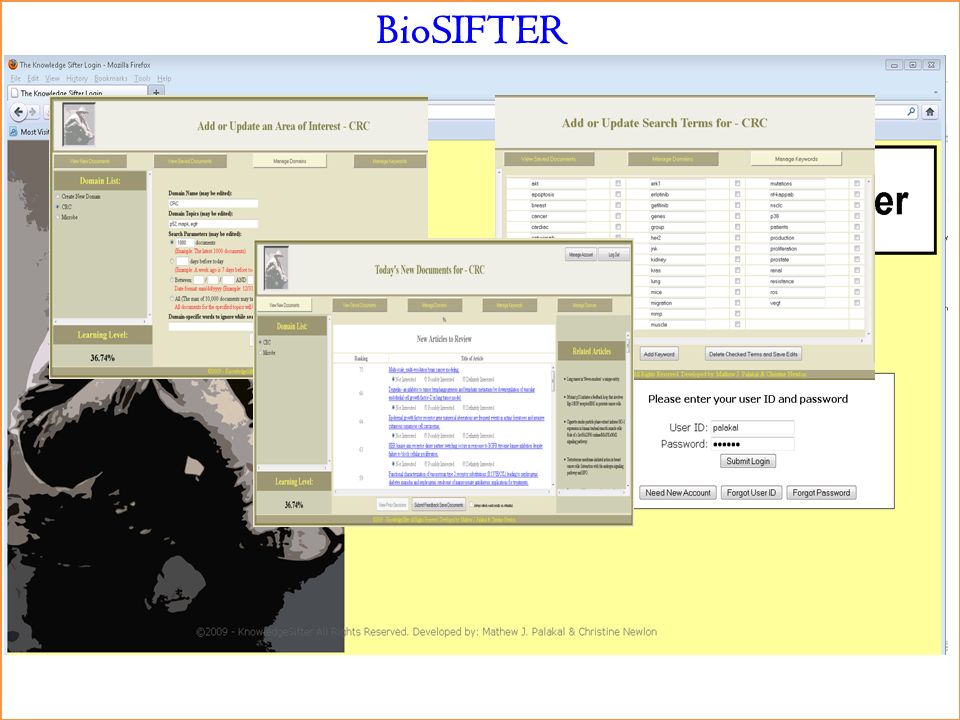This screenshot has height=720, width=960.
Task: Click Manage Keywords tab in Area of Interest window
Action: (x=389, y=161)
